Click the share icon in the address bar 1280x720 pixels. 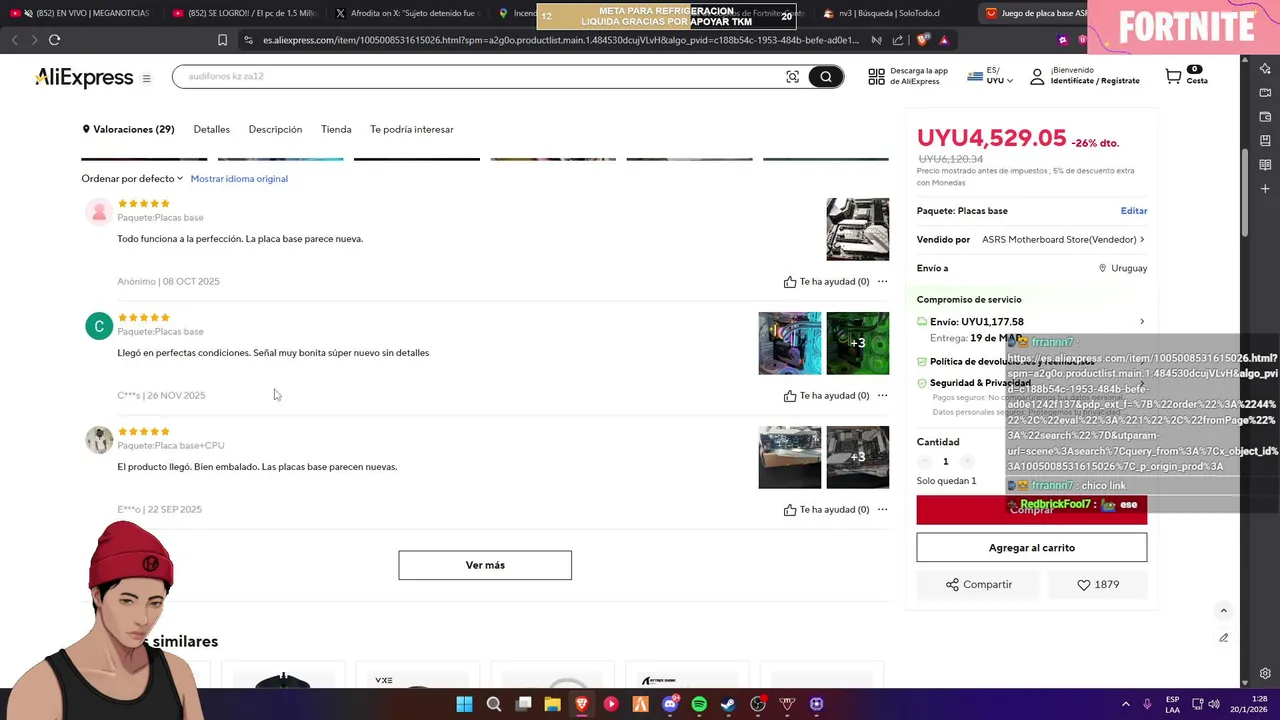pos(897,40)
